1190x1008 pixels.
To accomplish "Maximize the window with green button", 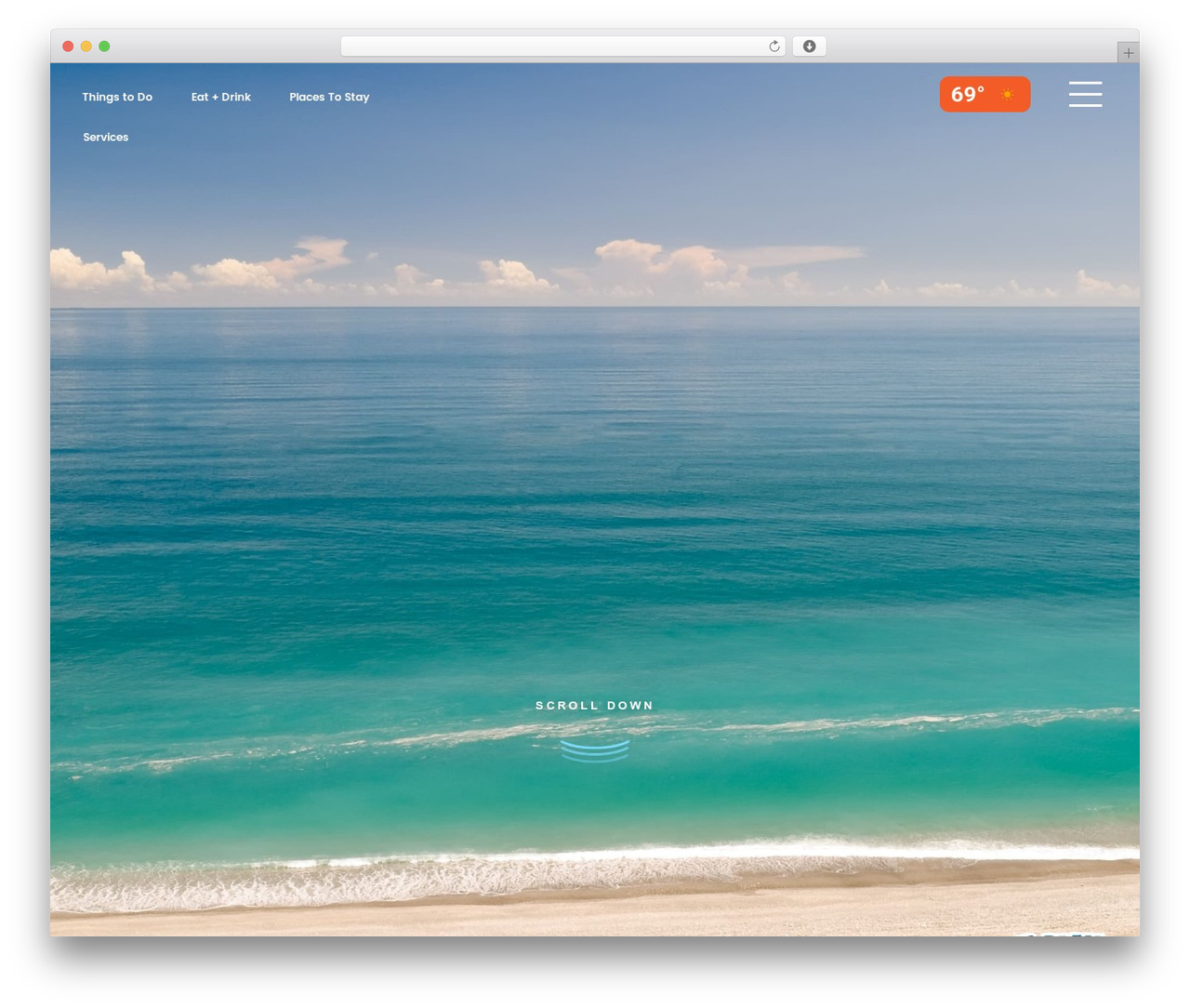I will 104,46.
